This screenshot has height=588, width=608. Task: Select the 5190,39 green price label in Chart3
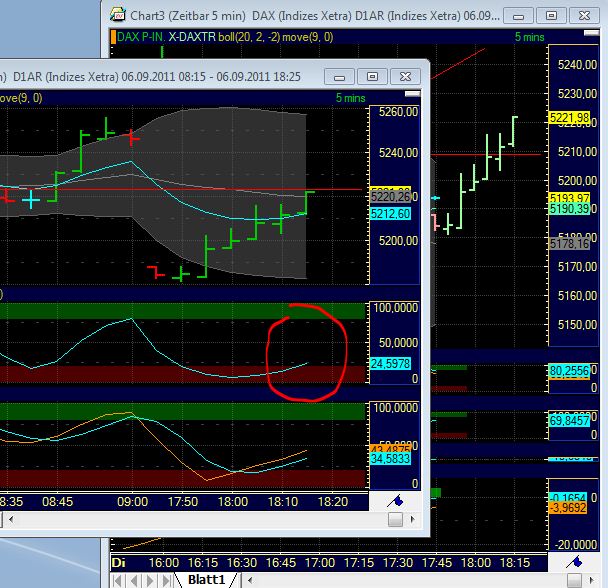[x=569, y=209]
